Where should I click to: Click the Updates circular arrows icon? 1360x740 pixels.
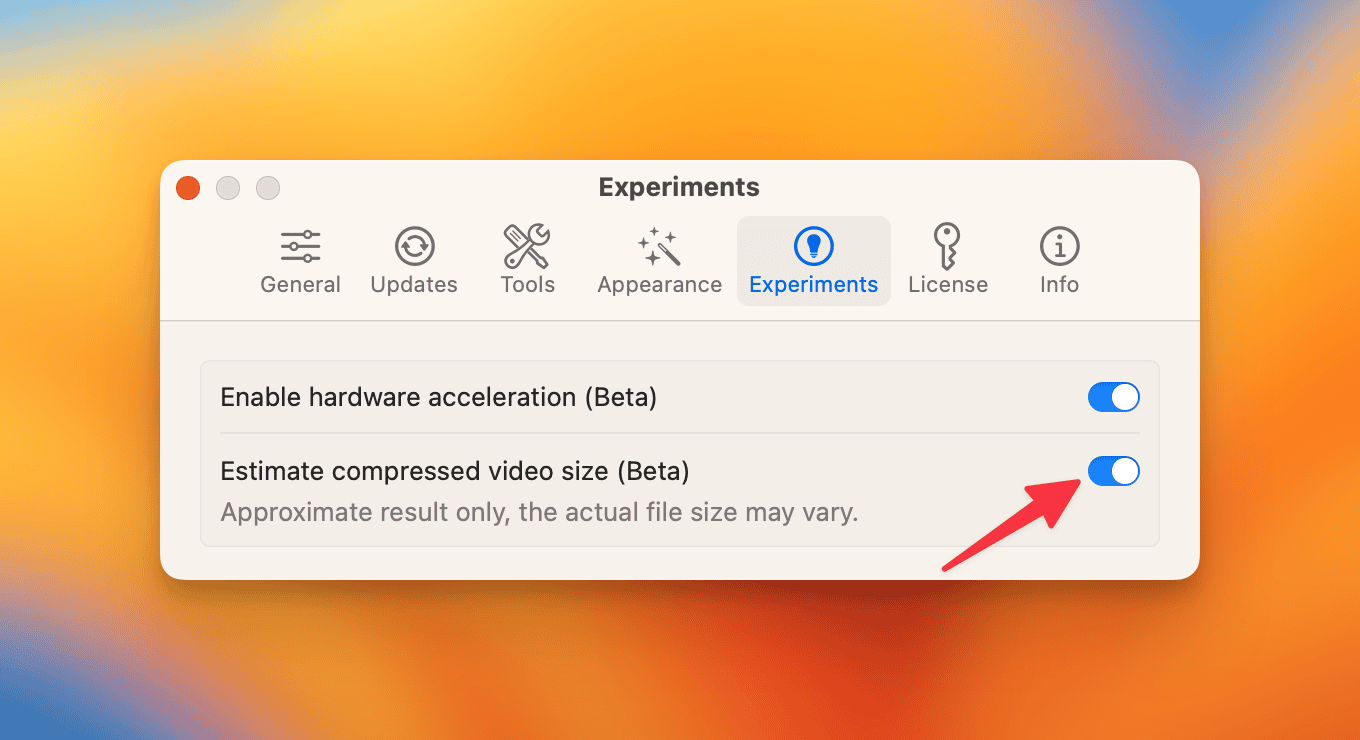tap(414, 246)
